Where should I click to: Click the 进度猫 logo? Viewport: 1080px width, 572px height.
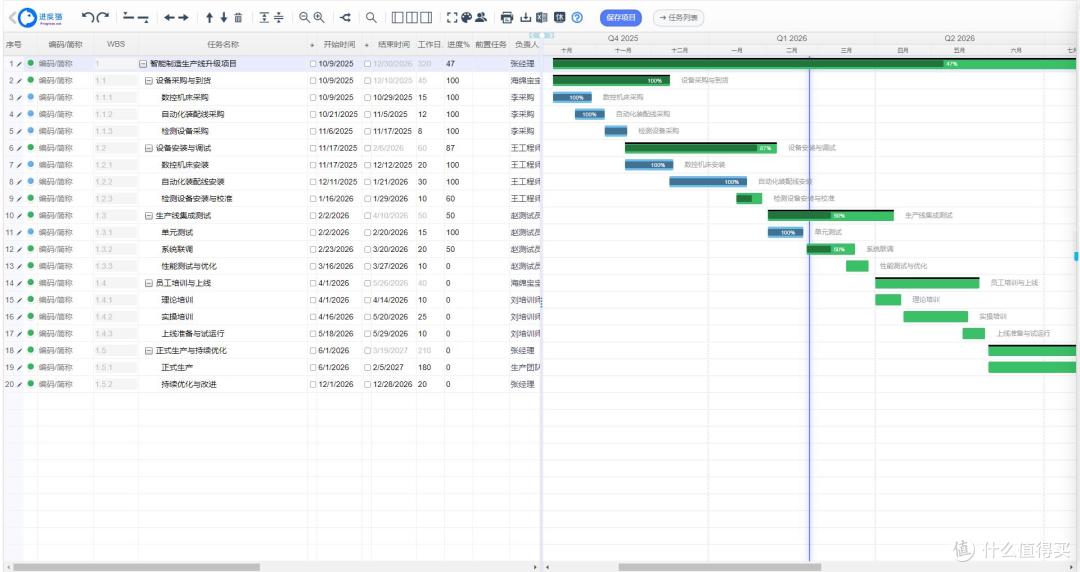40,17
